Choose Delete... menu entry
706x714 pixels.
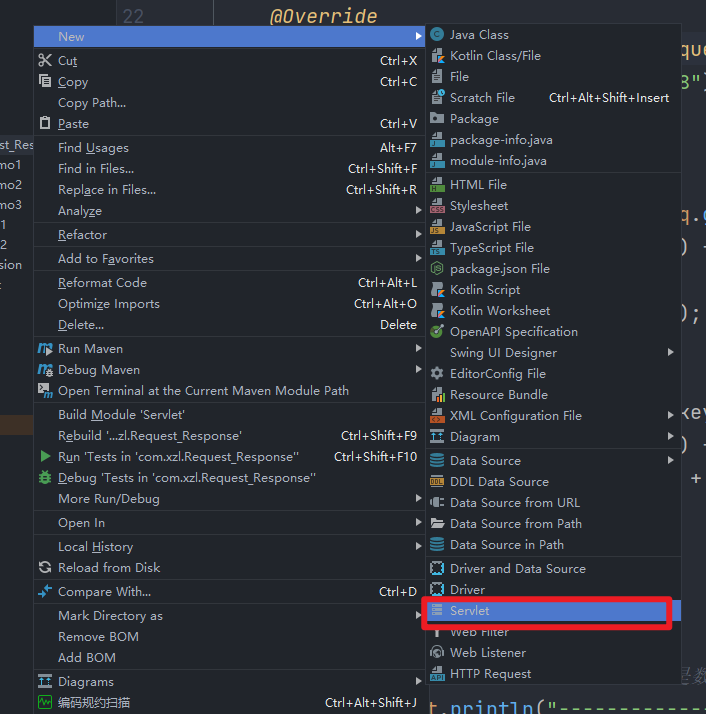(230, 325)
